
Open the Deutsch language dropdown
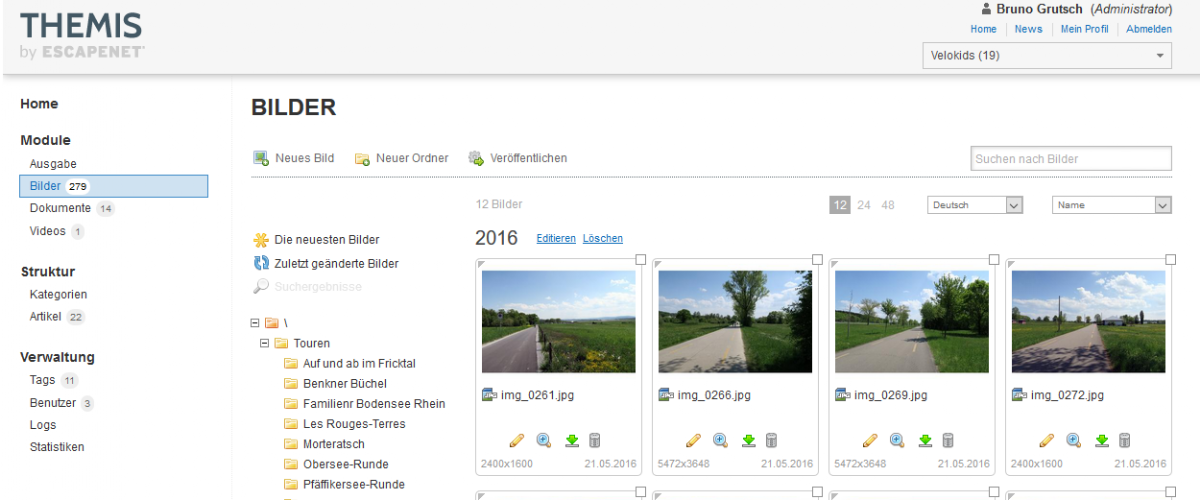[x=975, y=205]
